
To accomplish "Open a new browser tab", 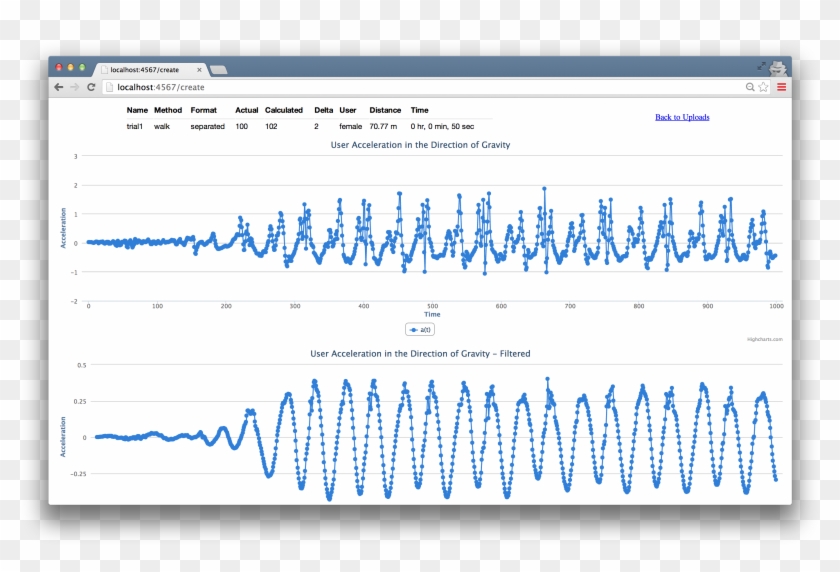I will 218,70.
